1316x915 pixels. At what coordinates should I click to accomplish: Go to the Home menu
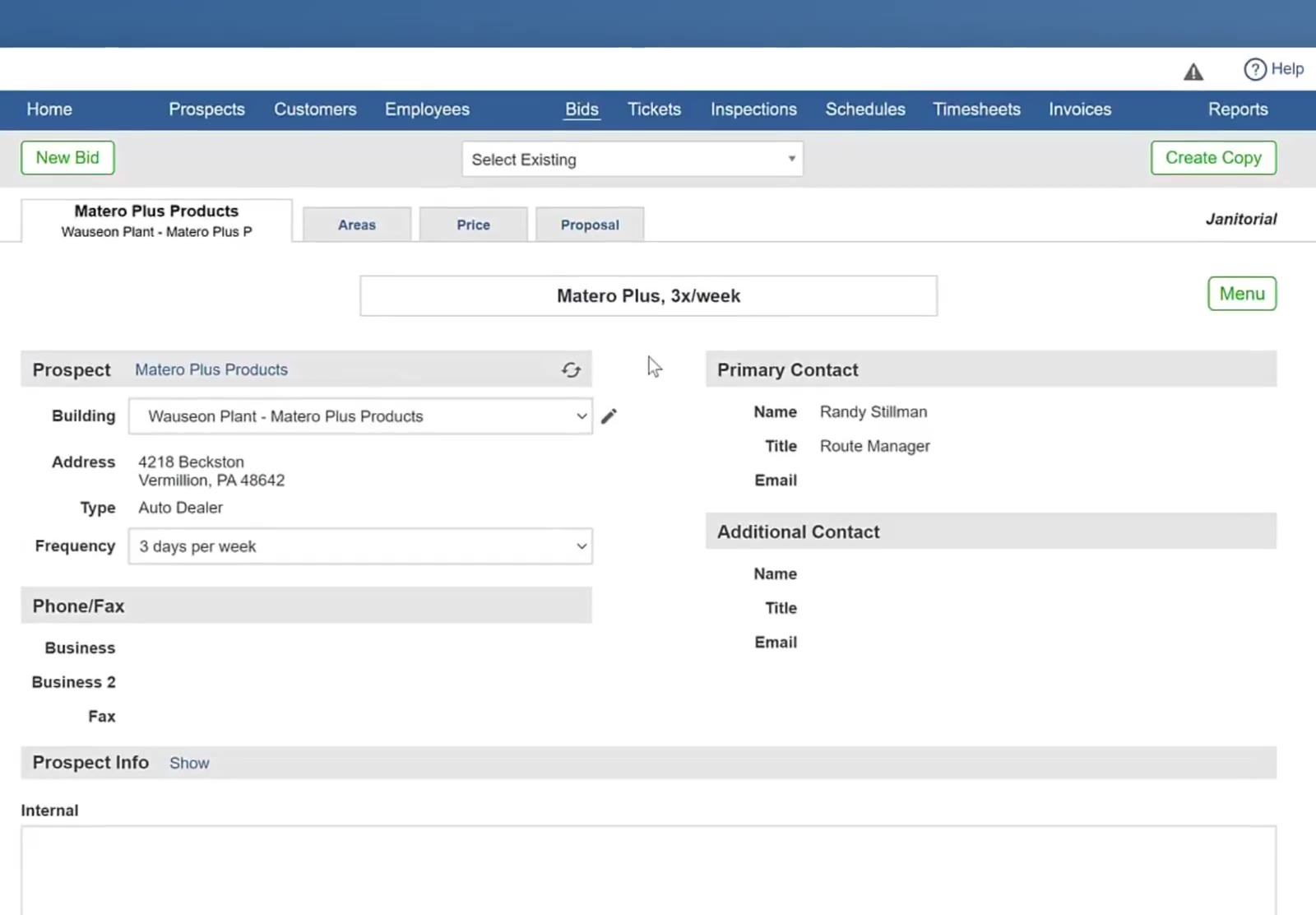[x=49, y=109]
